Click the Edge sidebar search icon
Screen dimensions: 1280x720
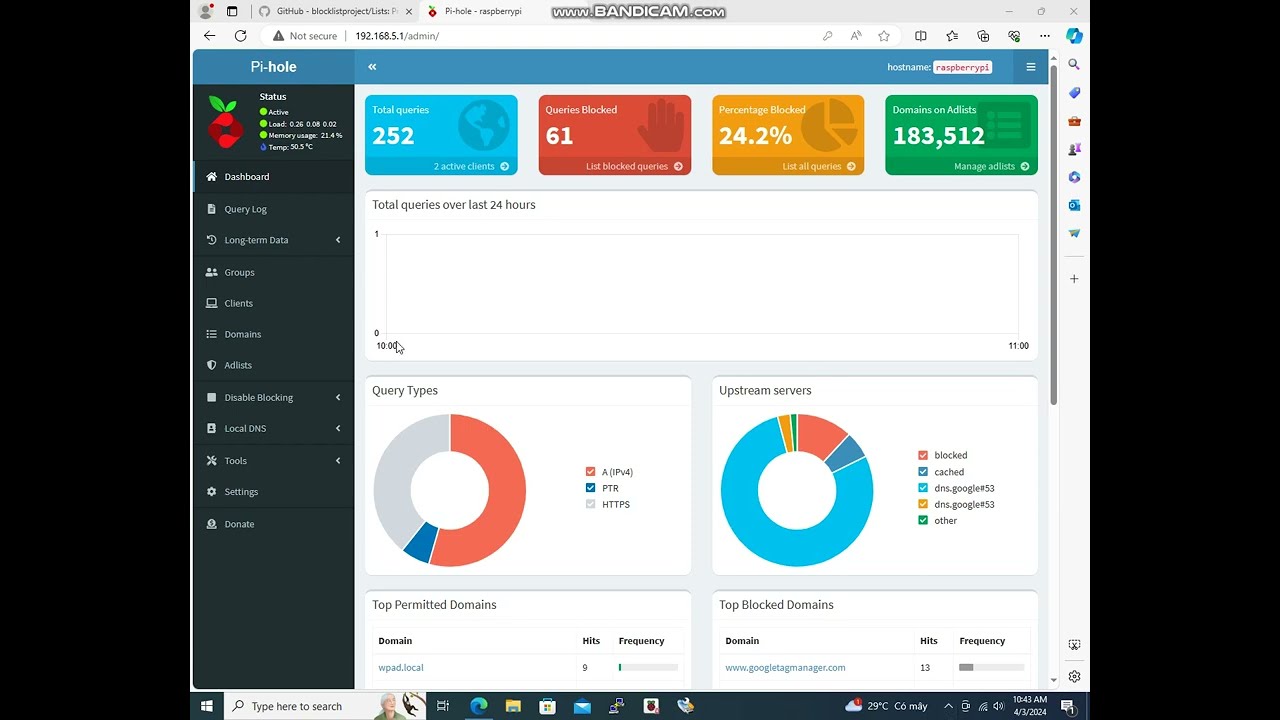(1074, 64)
